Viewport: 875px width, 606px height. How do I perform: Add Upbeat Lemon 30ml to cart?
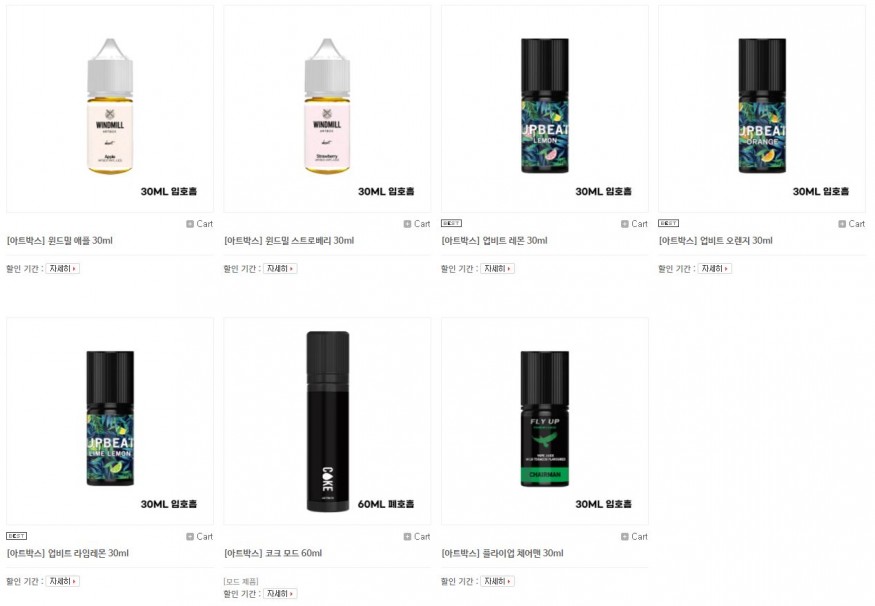(634, 224)
